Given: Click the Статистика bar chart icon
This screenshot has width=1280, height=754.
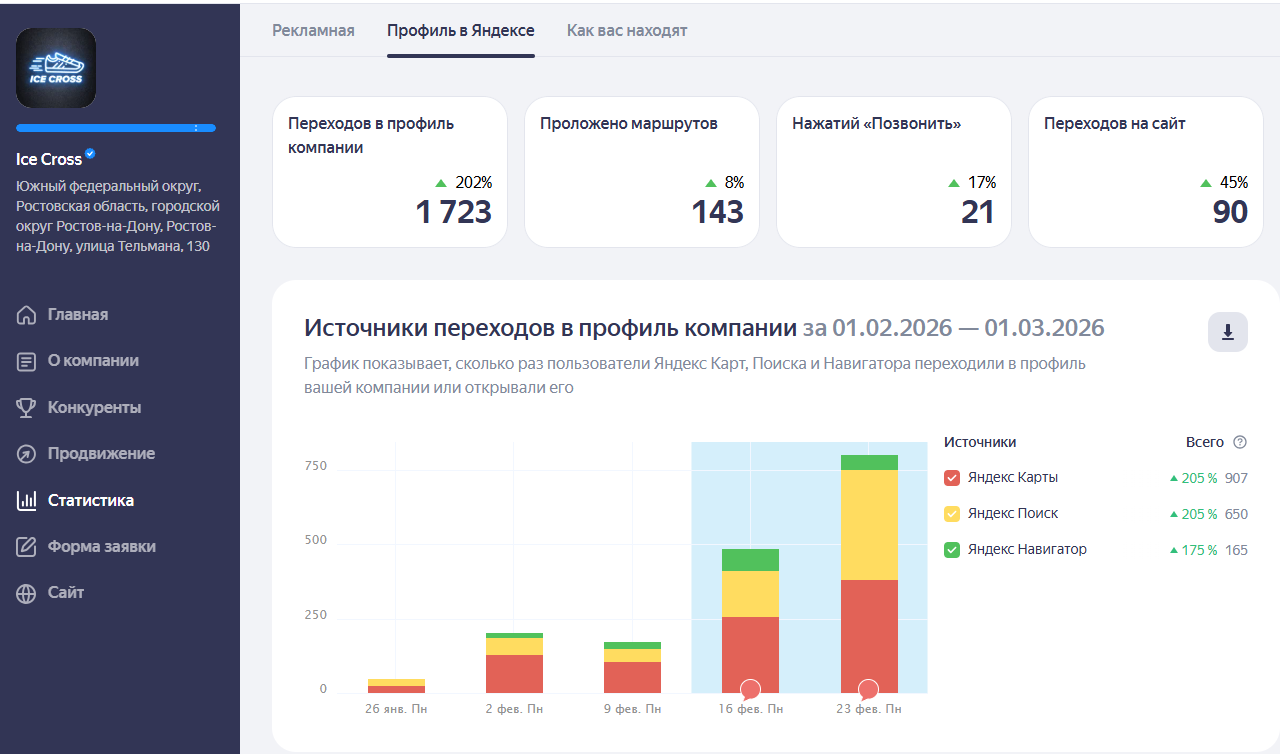Looking at the screenshot, I should click(x=27, y=501).
